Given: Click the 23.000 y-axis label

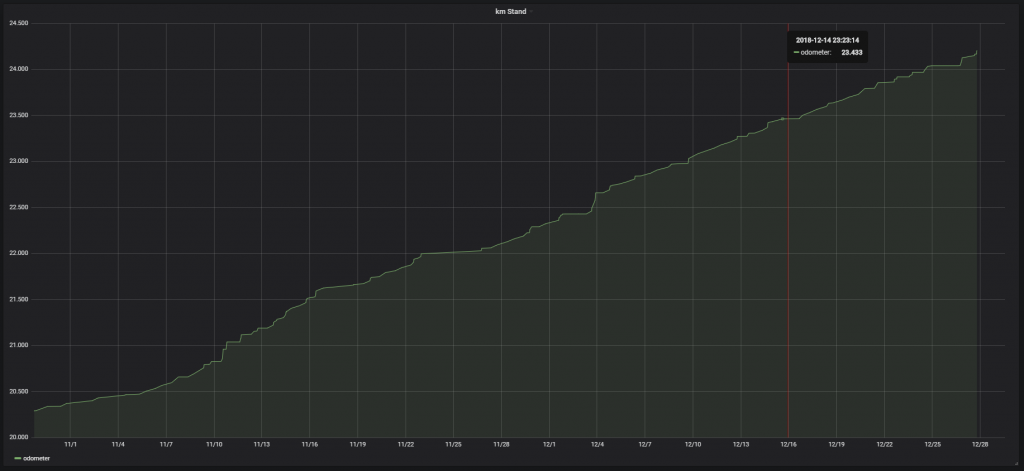Looking at the screenshot, I should coord(18,161).
